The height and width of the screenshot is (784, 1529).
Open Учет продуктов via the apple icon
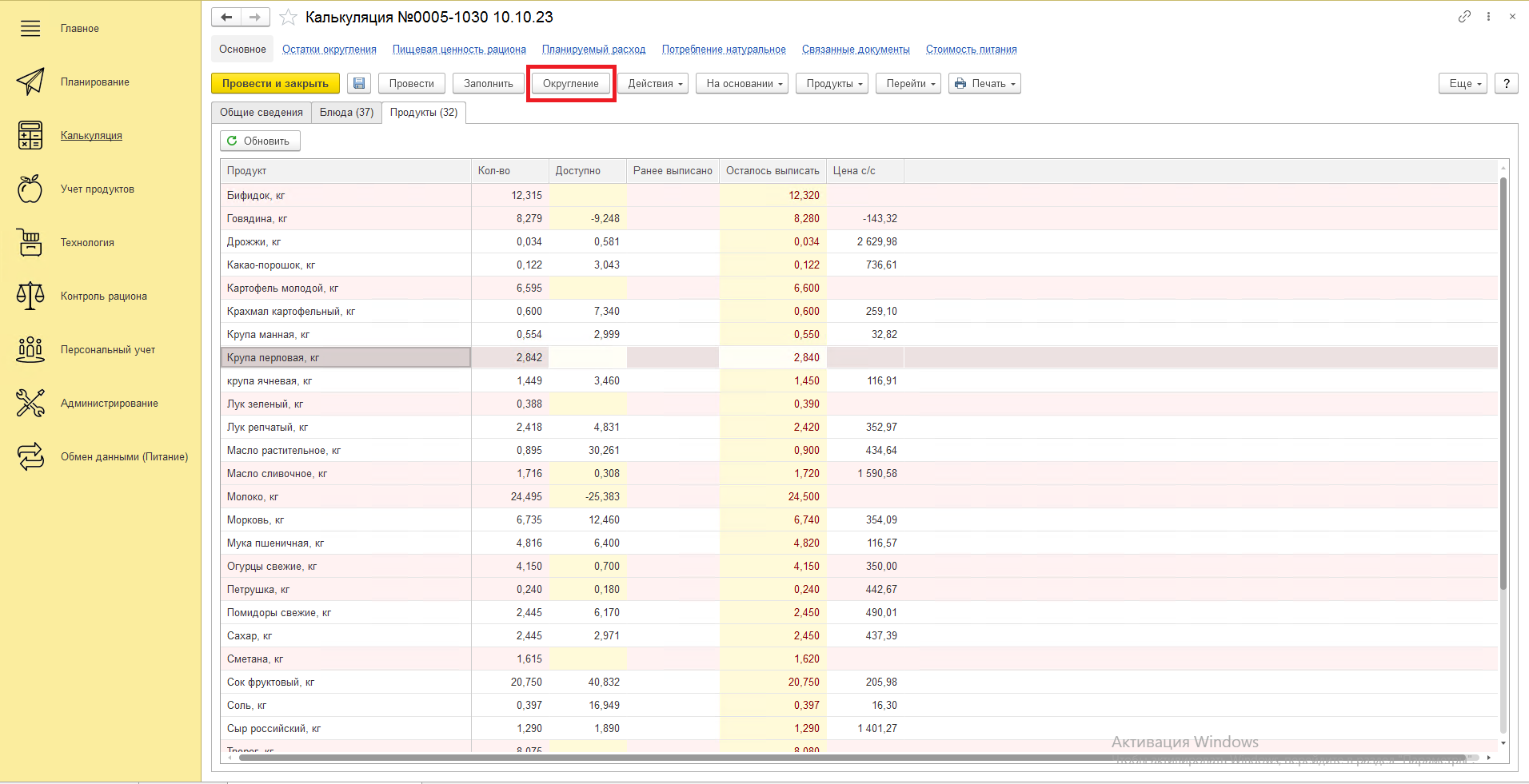(30, 189)
